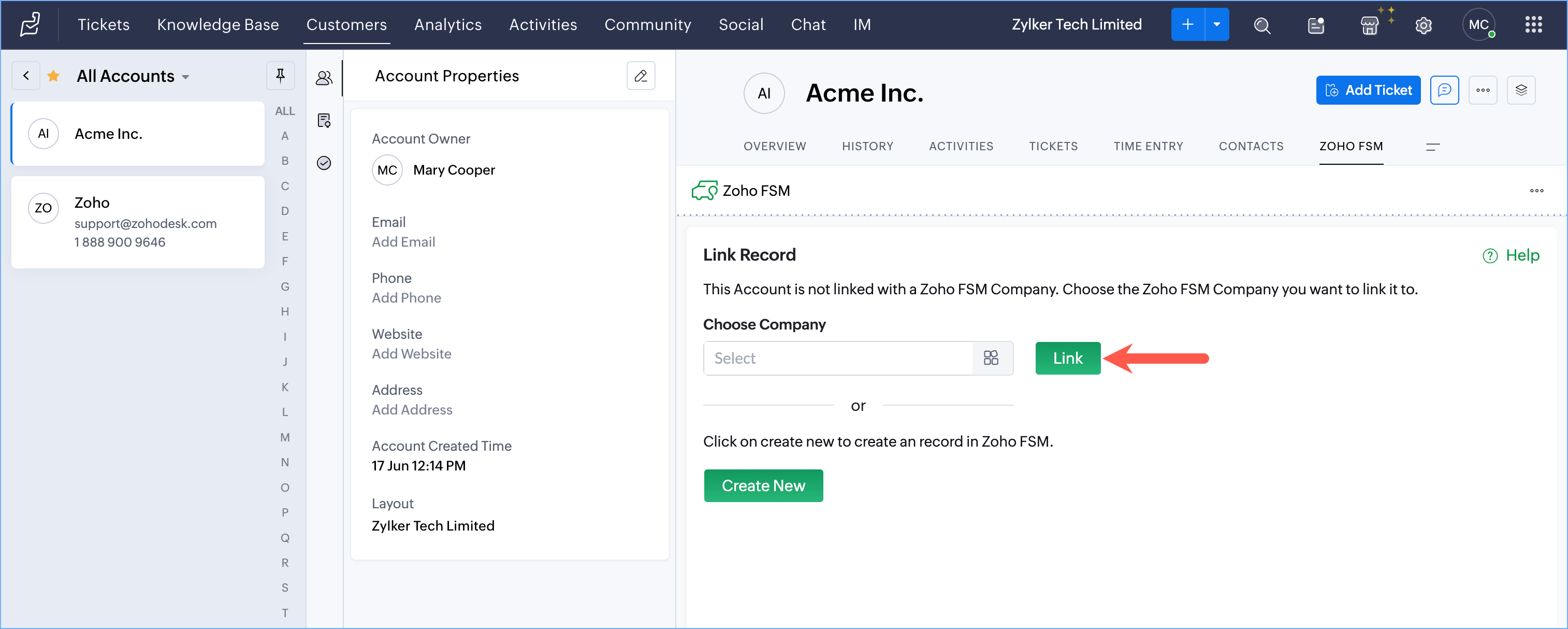Click the edit pencil in Account Properties
This screenshot has width=1568, height=629.
pyautogui.click(x=641, y=76)
